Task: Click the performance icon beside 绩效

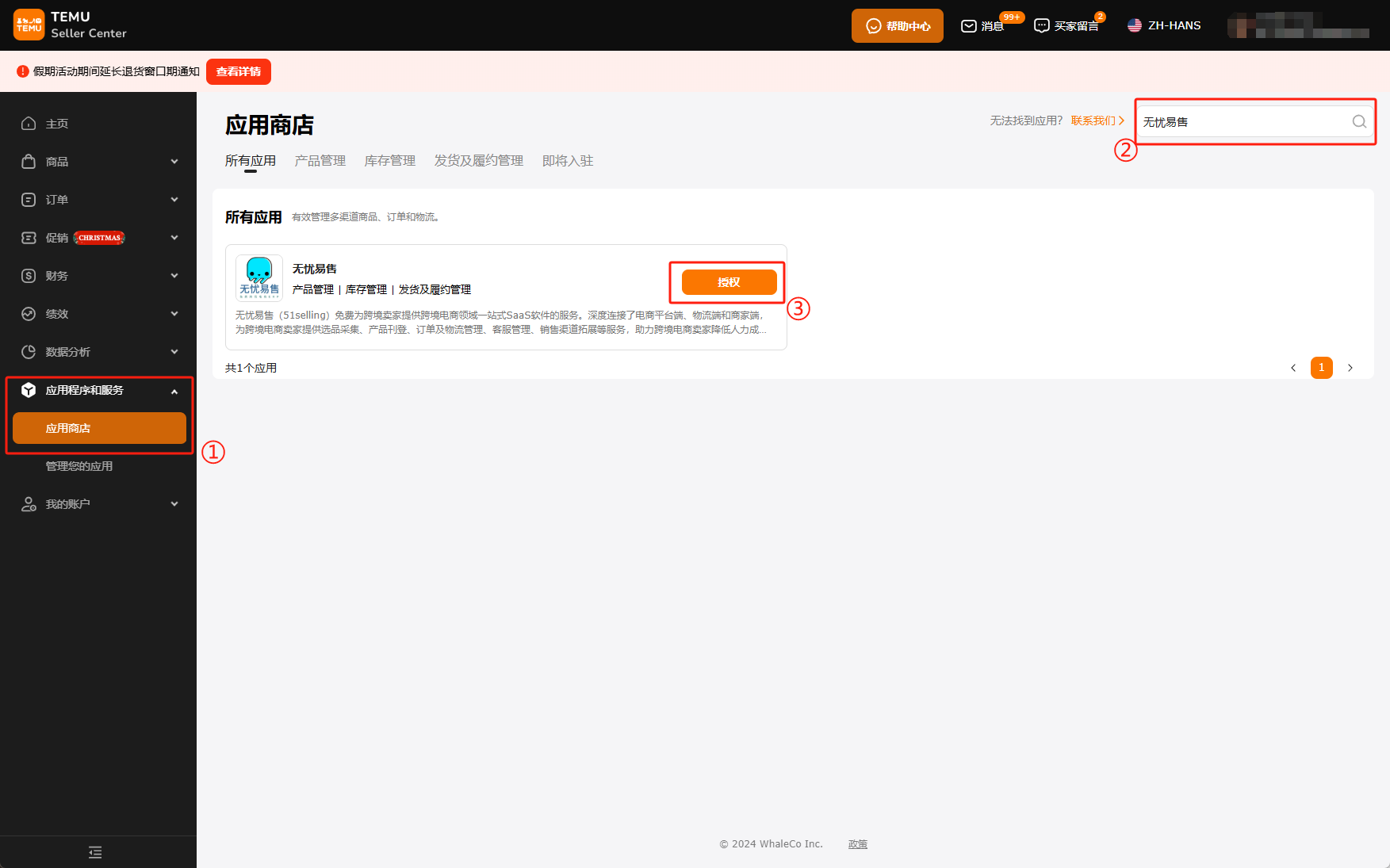Action: pos(29,314)
